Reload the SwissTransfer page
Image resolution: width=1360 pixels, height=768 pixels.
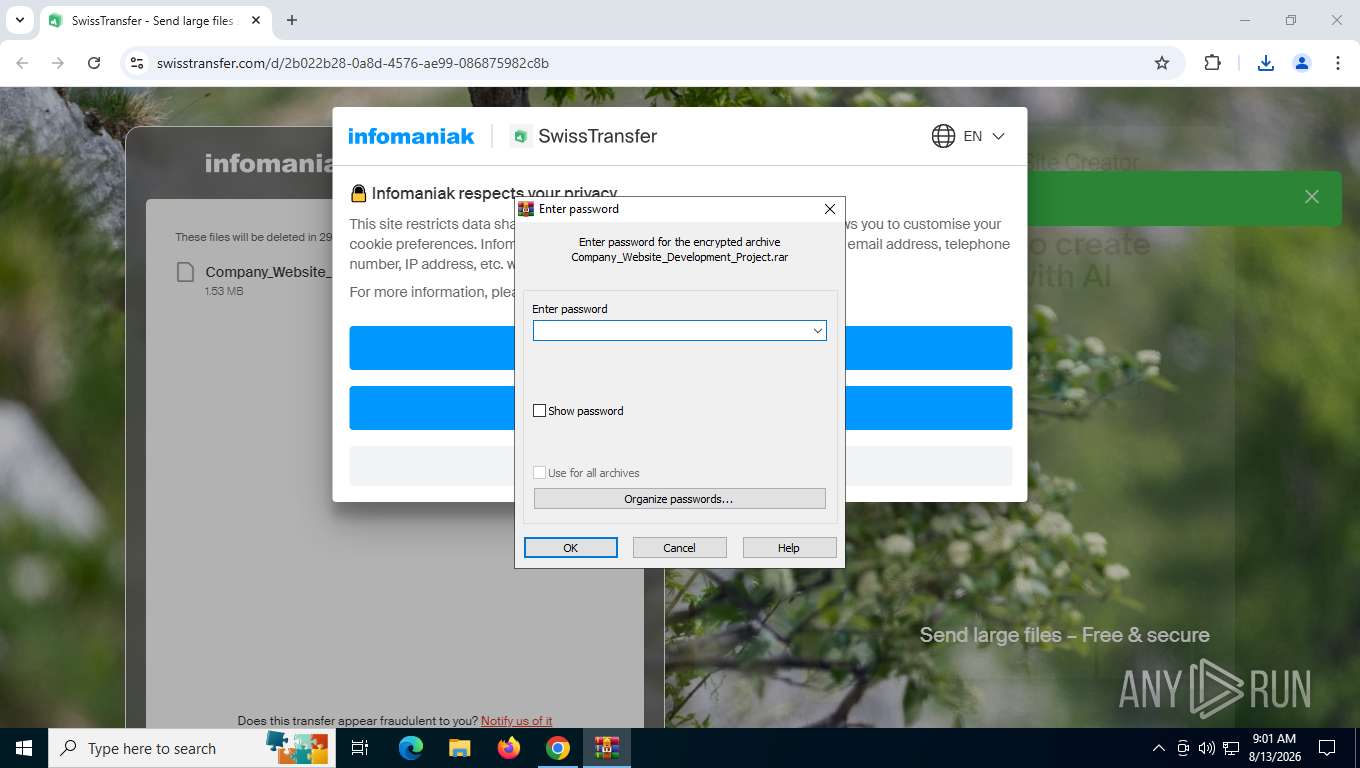[x=94, y=63]
